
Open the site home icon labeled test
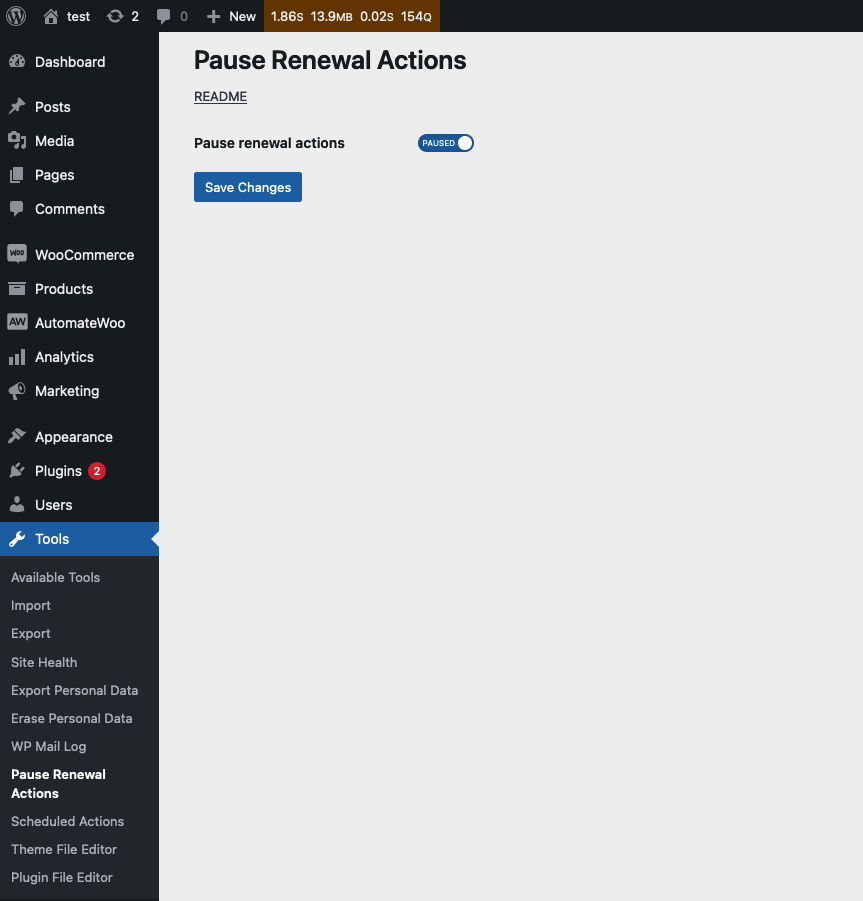(51, 16)
